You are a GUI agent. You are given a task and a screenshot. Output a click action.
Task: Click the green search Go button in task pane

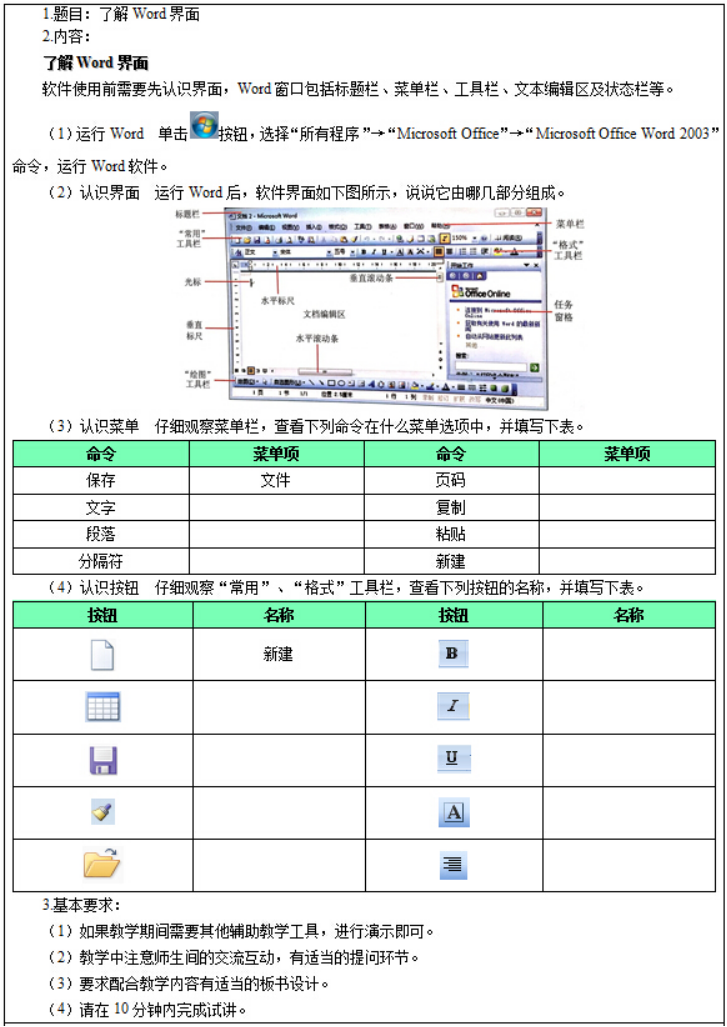pyautogui.click(x=534, y=367)
